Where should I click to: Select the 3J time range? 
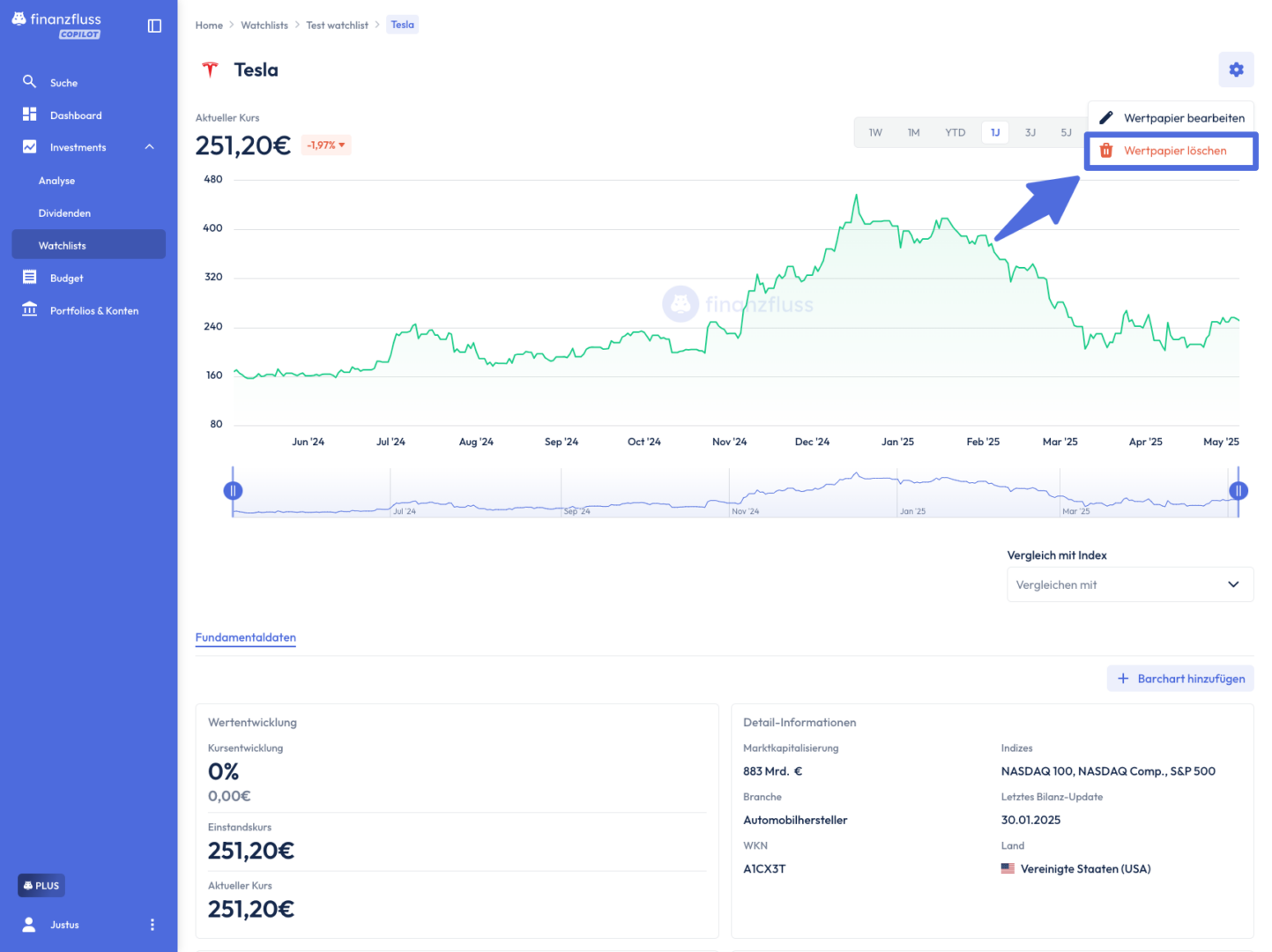(1030, 132)
